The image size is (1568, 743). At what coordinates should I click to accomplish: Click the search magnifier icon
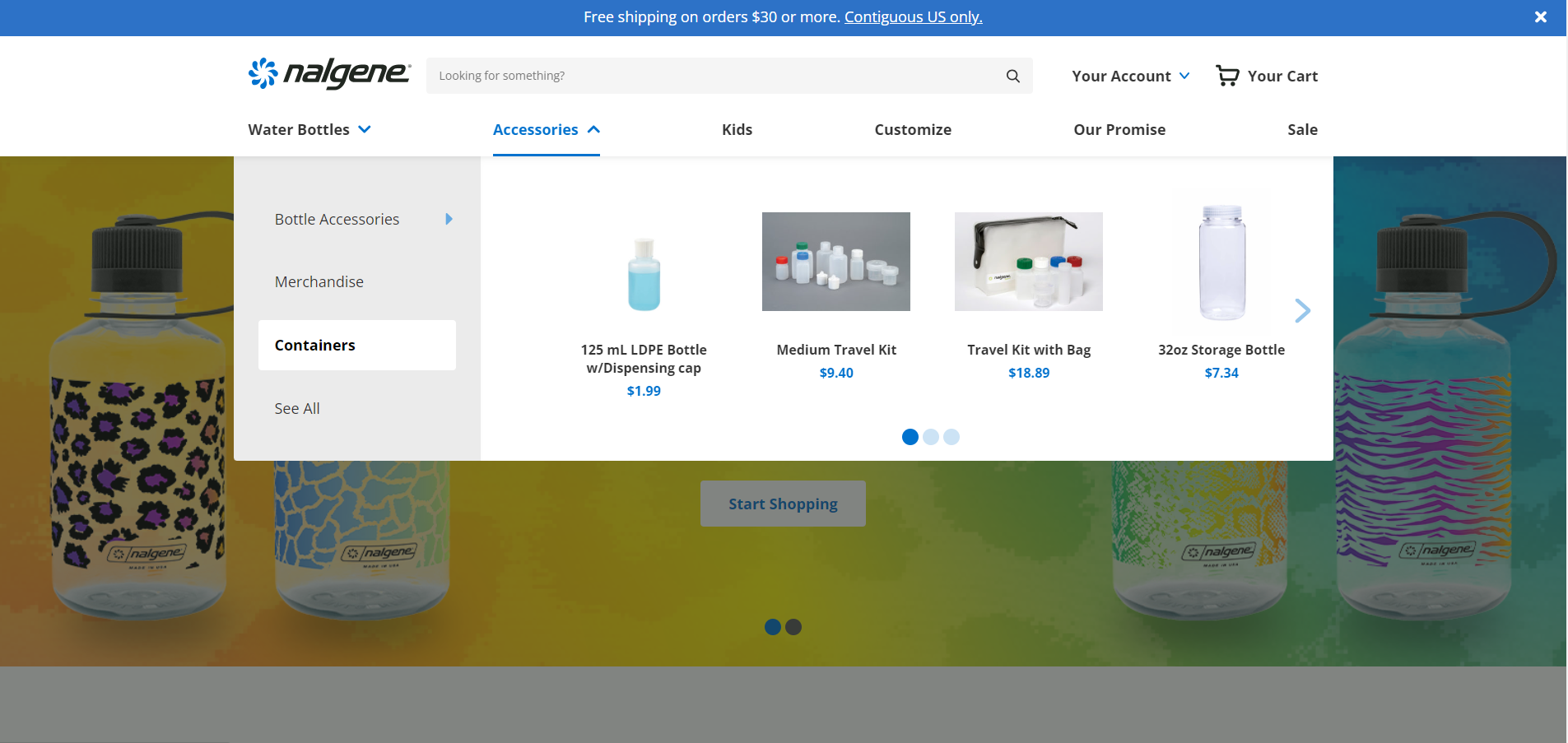pyautogui.click(x=1012, y=76)
